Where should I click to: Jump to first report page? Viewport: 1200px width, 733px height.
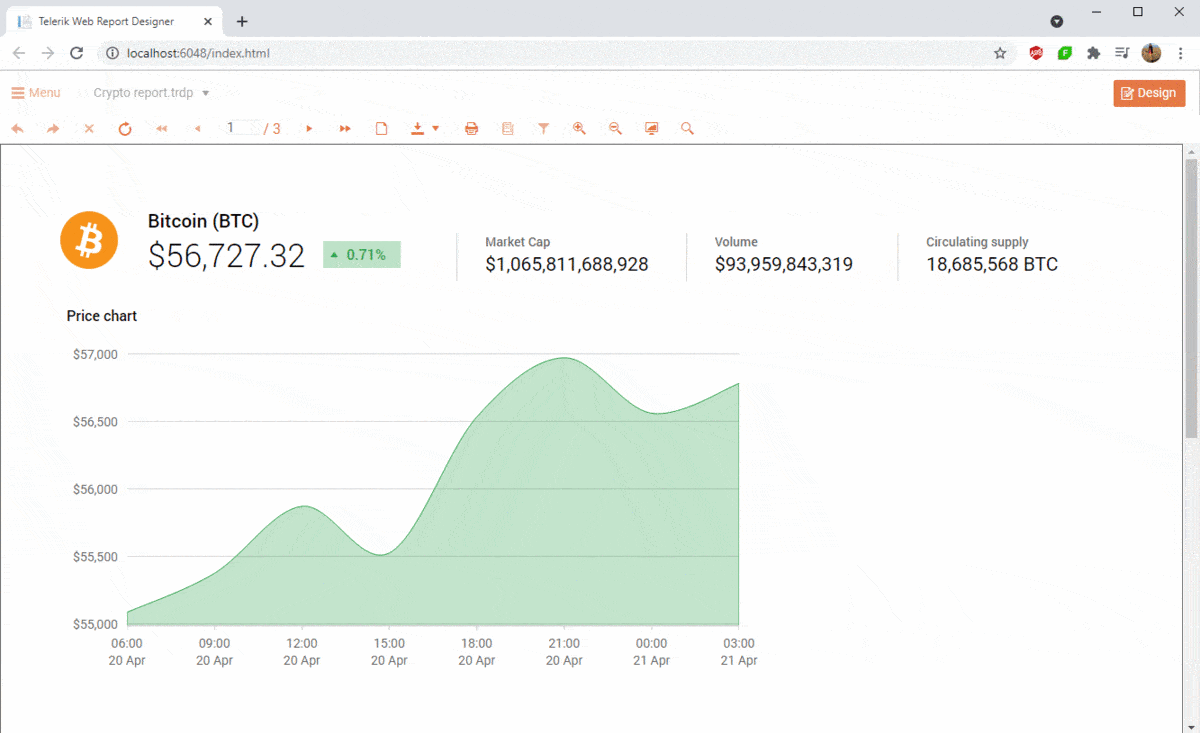point(161,128)
